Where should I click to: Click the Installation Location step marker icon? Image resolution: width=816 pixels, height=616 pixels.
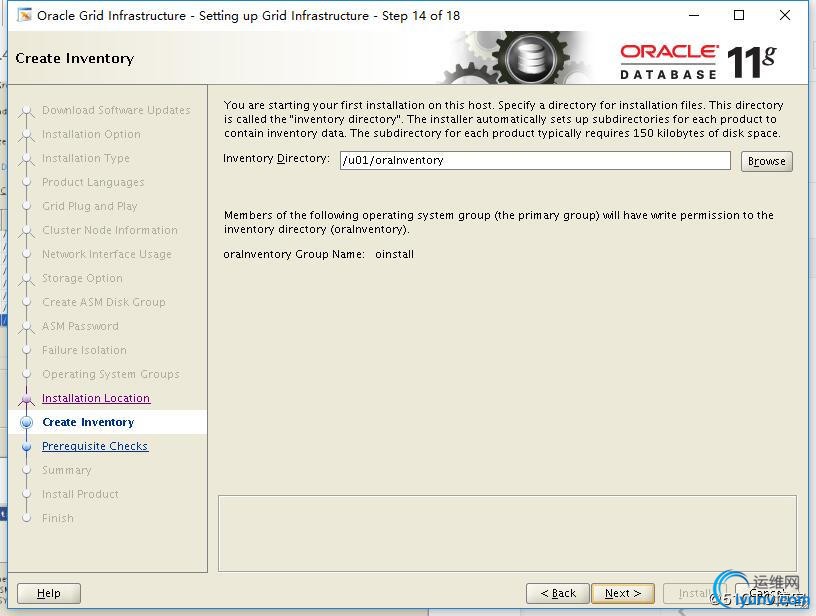tap(27, 399)
